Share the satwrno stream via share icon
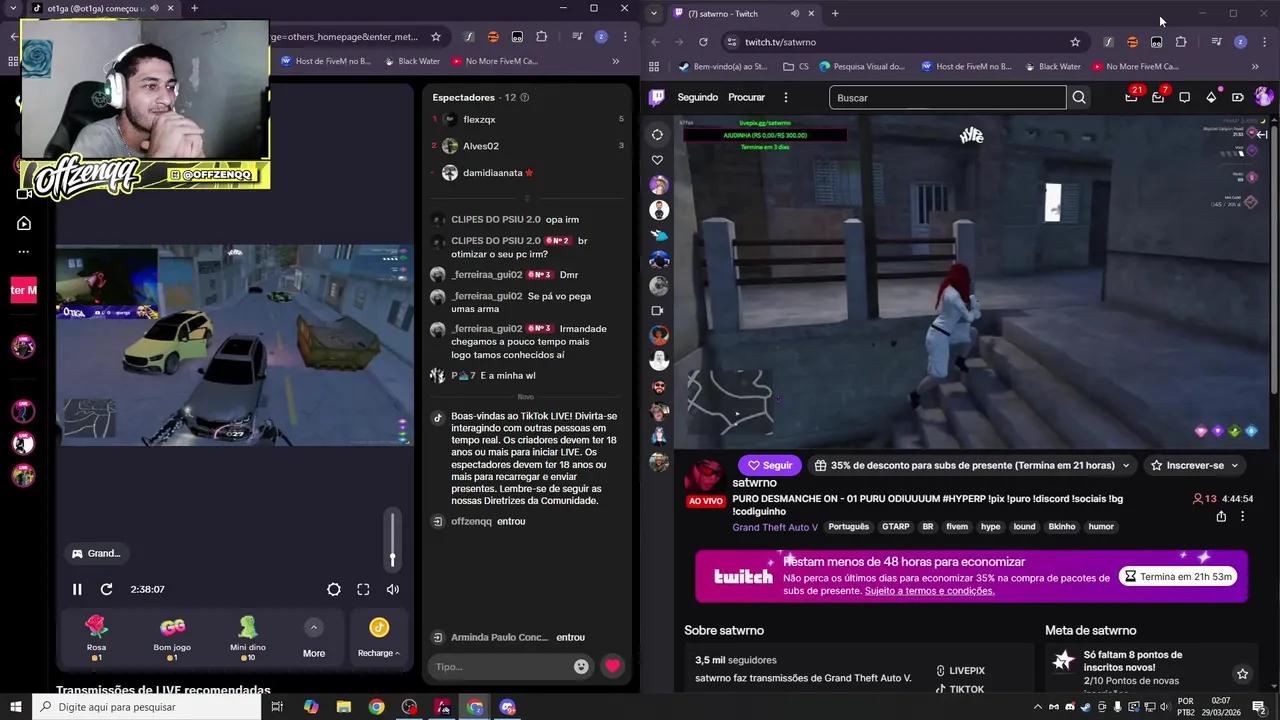 click(x=1221, y=516)
